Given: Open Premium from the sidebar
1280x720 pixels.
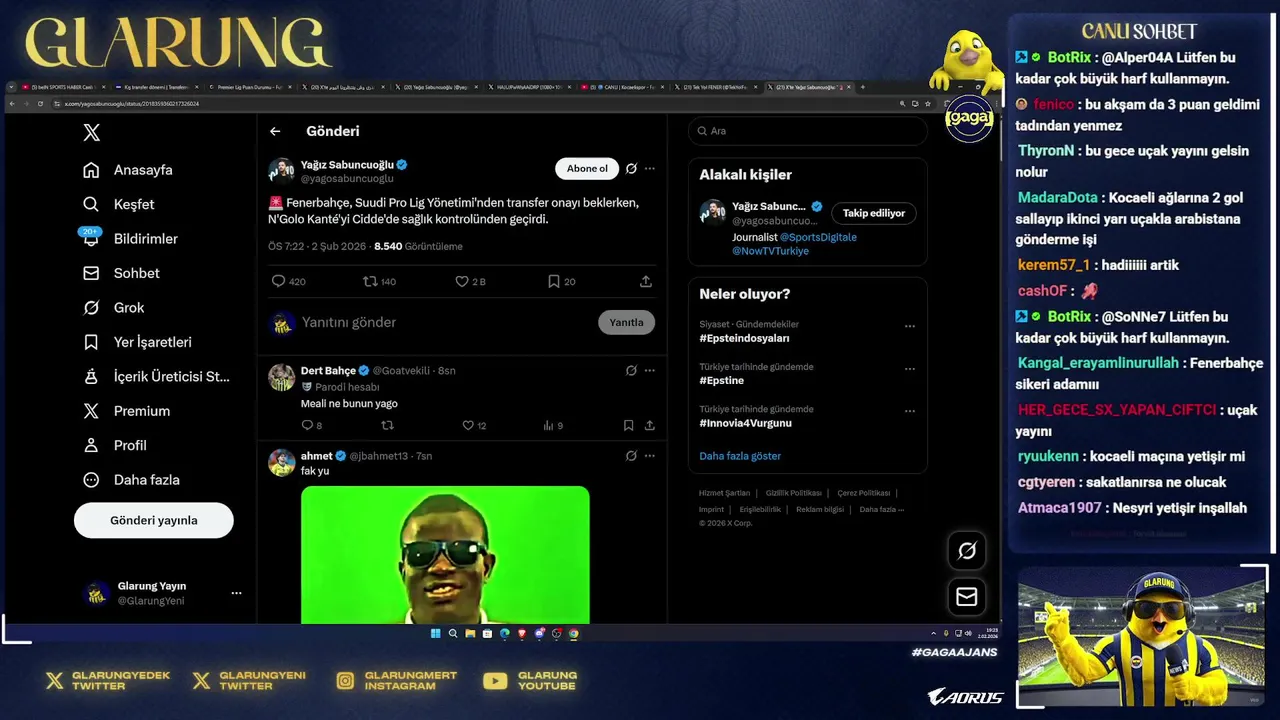Looking at the screenshot, I should pos(127,411).
